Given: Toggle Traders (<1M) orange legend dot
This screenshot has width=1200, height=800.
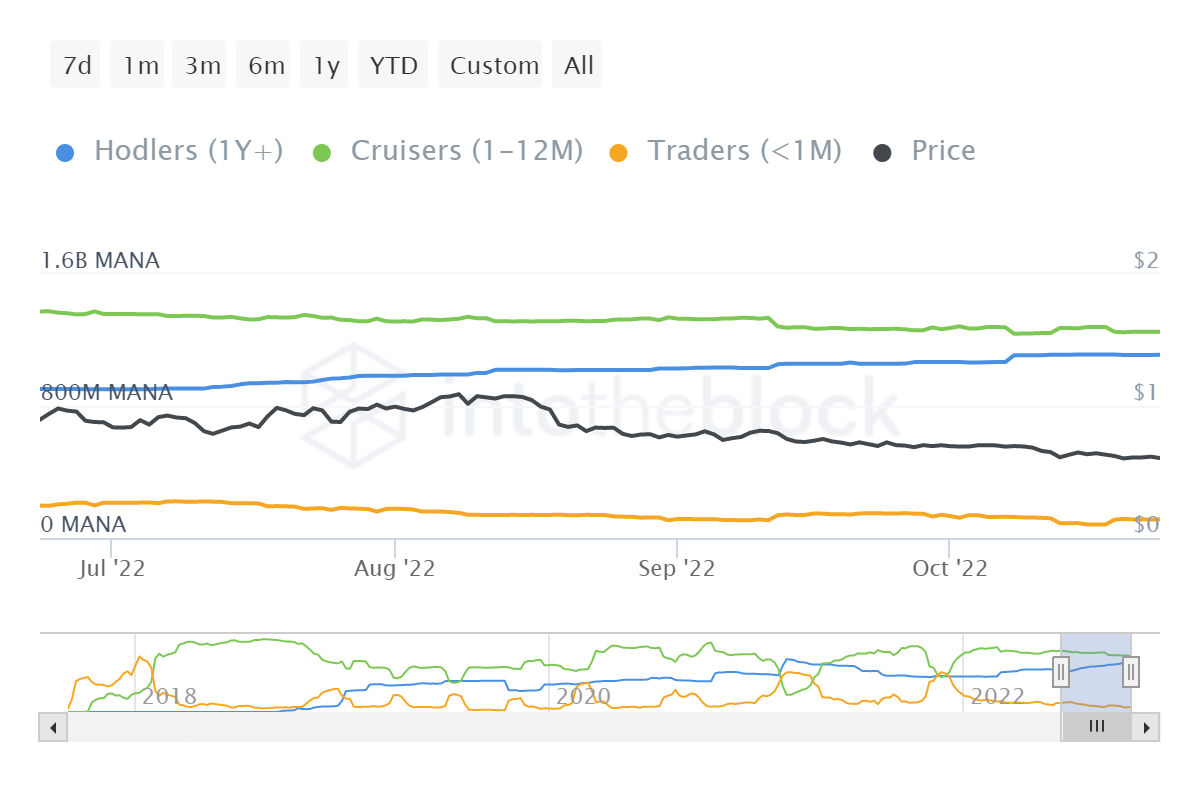Looking at the screenshot, I should point(618,153).
